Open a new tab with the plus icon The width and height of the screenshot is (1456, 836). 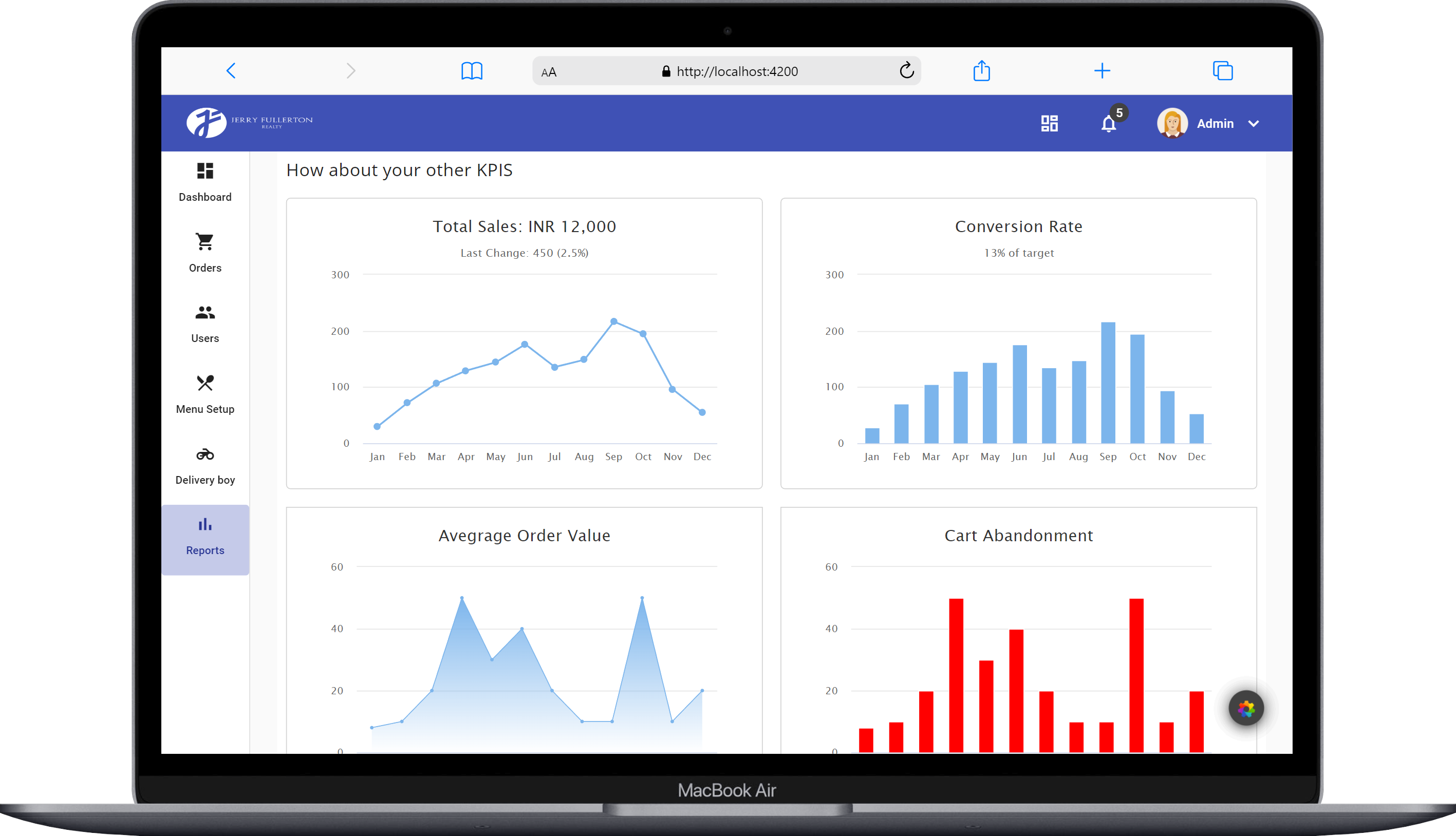[x=1102, y=71]
